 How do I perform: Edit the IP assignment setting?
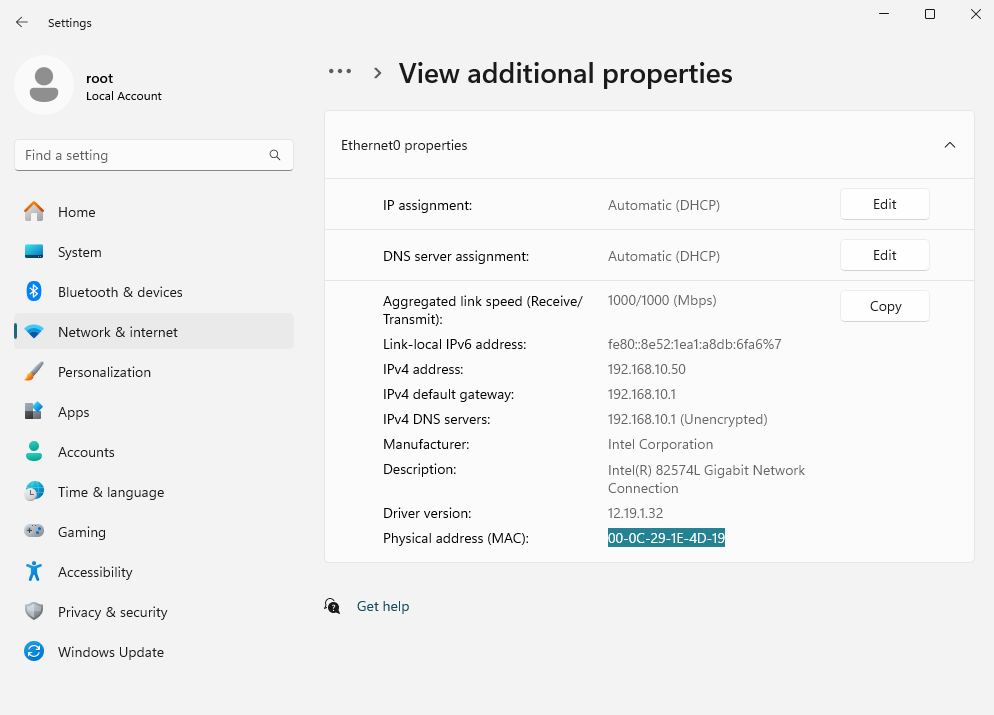pyautogui.click(x=884, y=204)
